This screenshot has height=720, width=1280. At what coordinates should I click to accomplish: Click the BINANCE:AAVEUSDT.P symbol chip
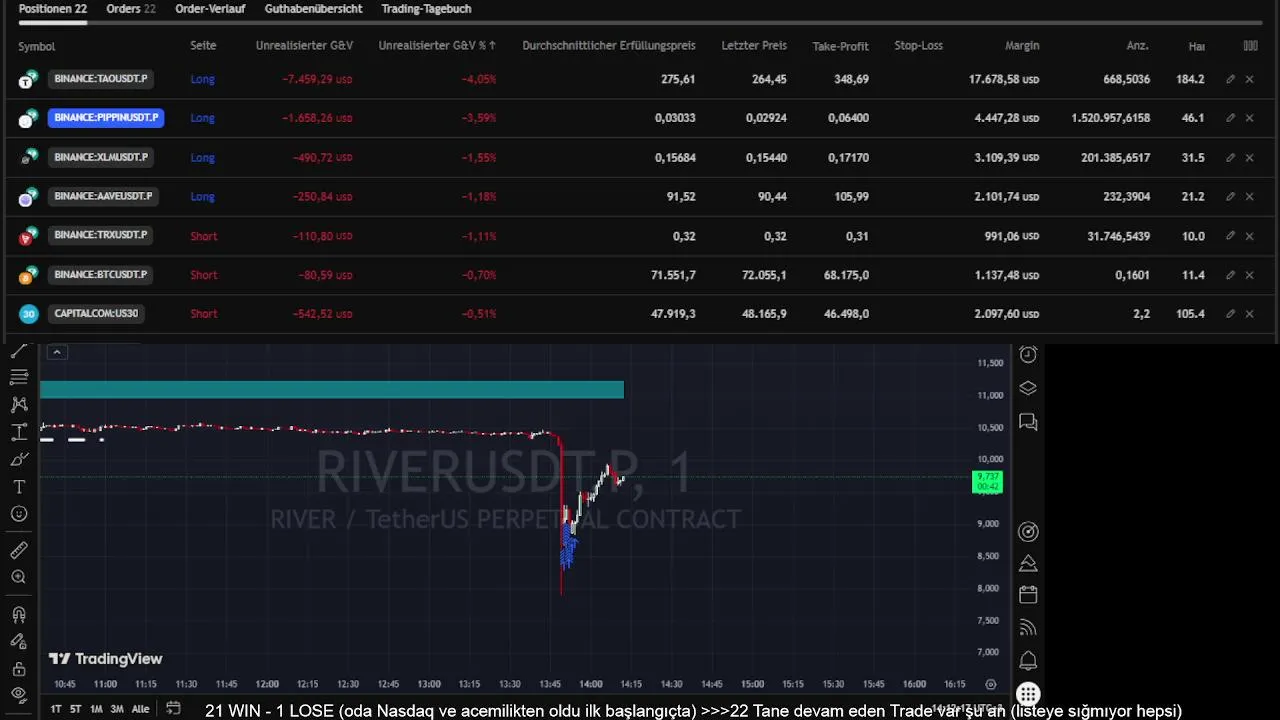point(103,197)
